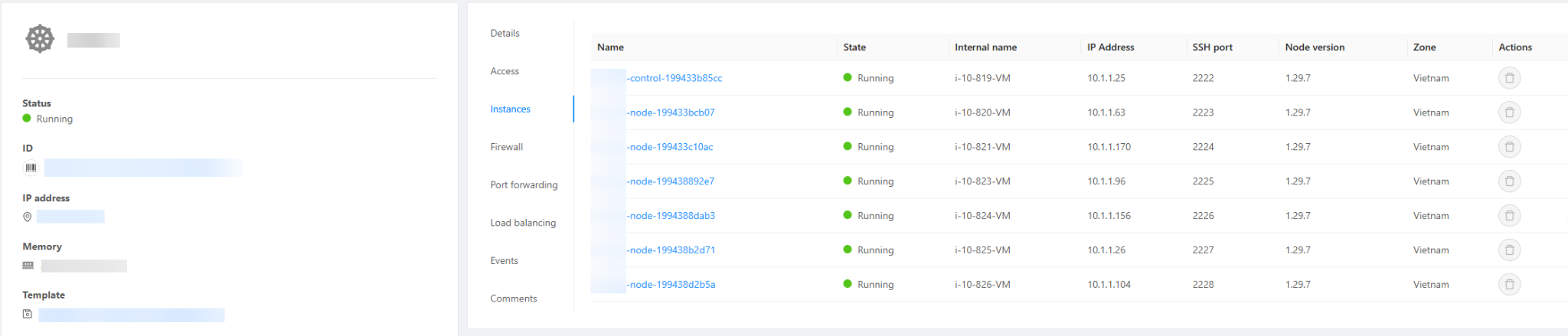Delete instance with IP 10.1.1.170
Viewport: 1568px width, 336px height.
coord(1509,147)
